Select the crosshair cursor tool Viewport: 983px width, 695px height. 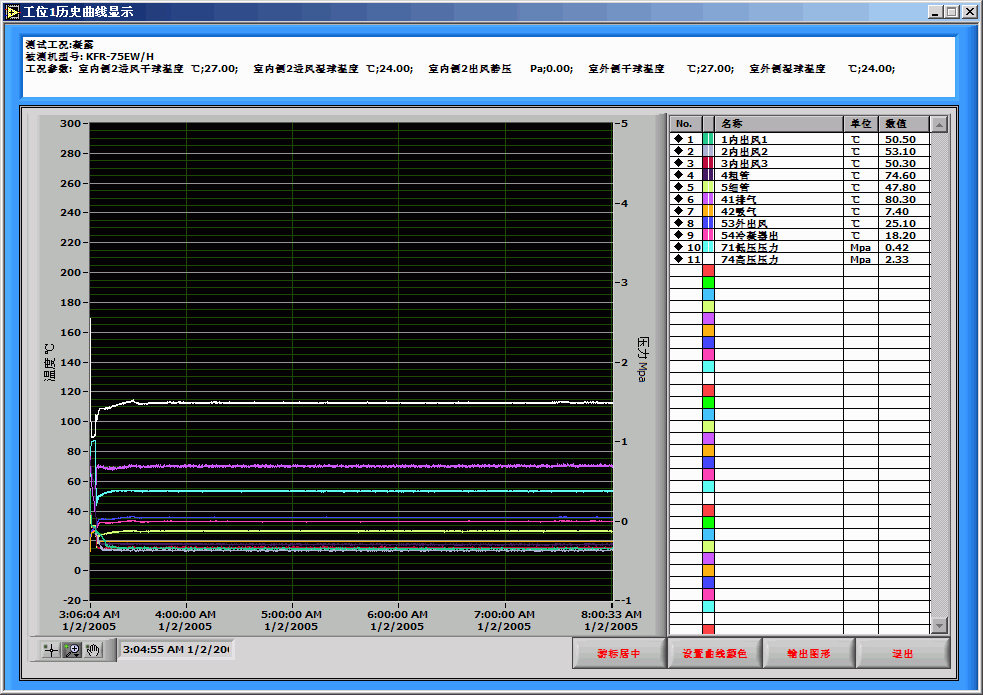[51, 650]
